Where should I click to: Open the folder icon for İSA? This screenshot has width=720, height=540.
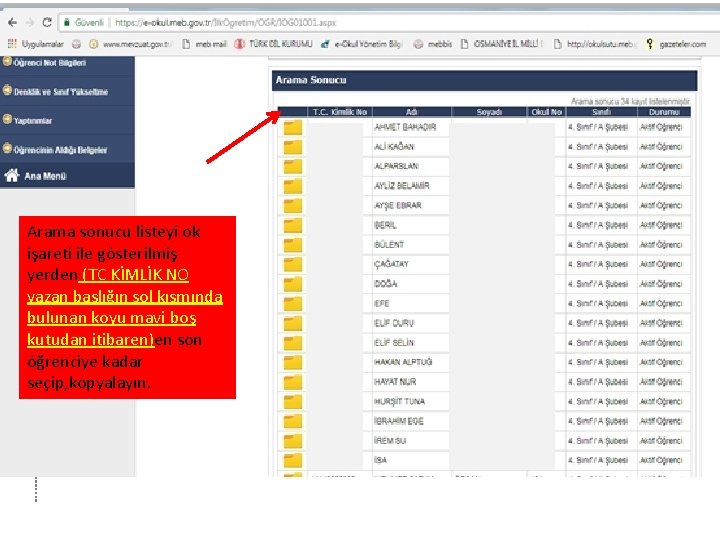292,460
